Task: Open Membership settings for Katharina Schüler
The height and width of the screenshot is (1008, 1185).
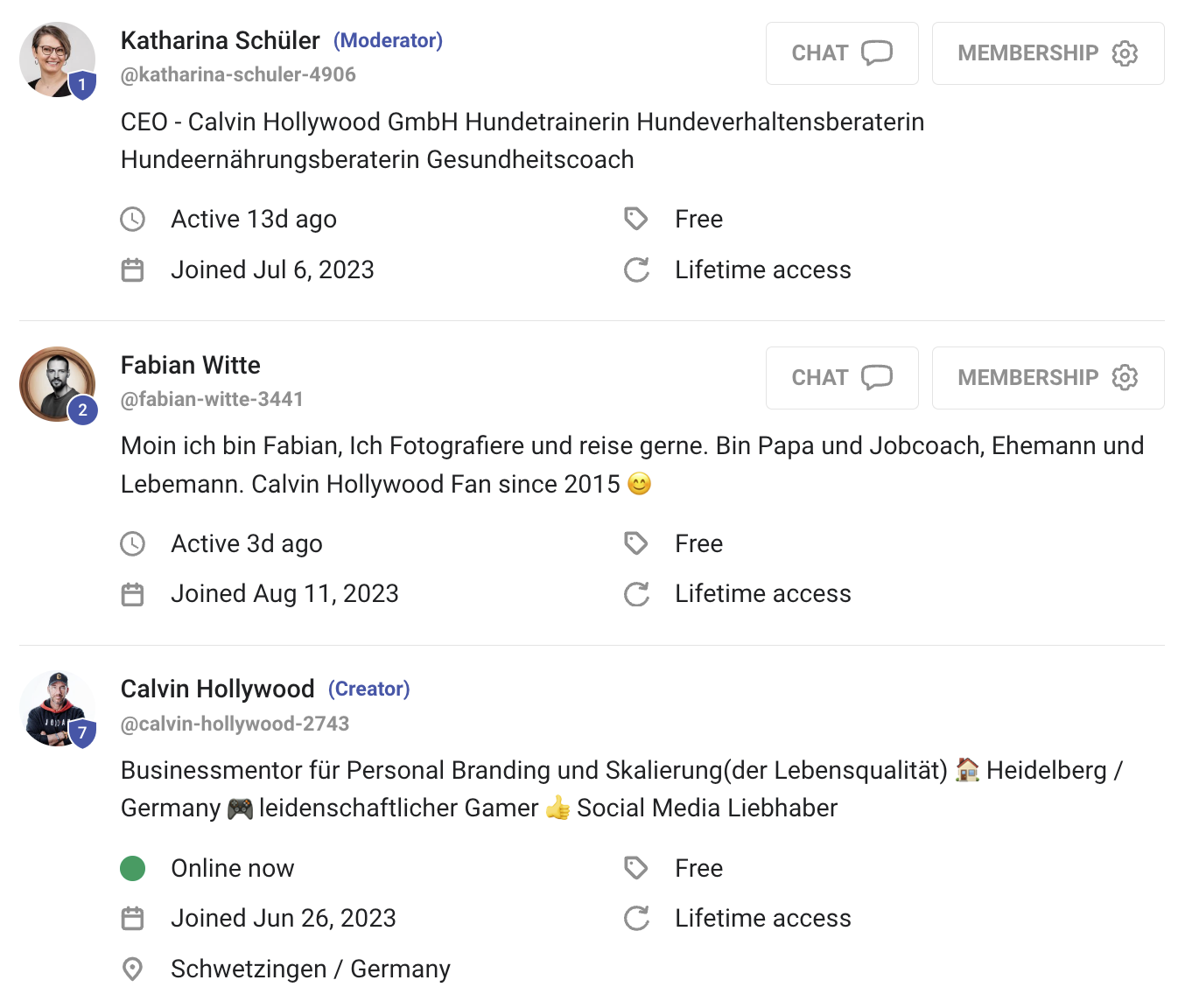Action: pos(1047,53)
